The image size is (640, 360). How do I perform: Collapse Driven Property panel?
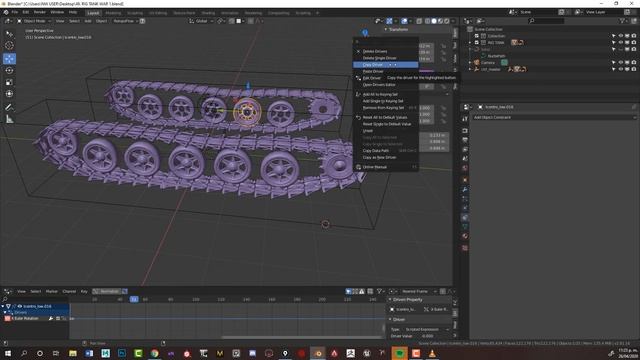click(390, 300)
